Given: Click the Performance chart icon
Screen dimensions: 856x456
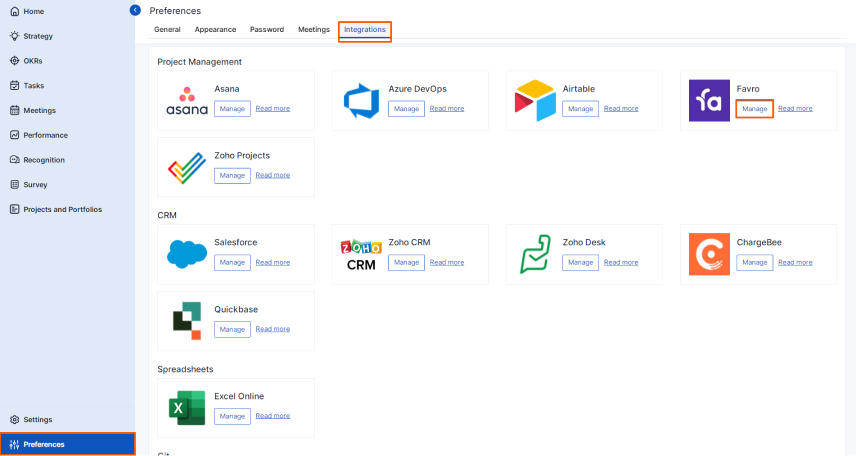Looking at the screenshot, I should 15,135.
